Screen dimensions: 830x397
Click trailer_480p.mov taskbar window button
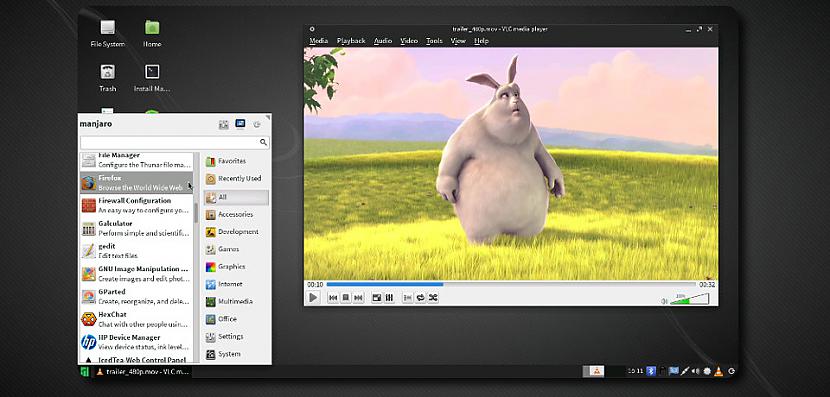pos(142,372)
